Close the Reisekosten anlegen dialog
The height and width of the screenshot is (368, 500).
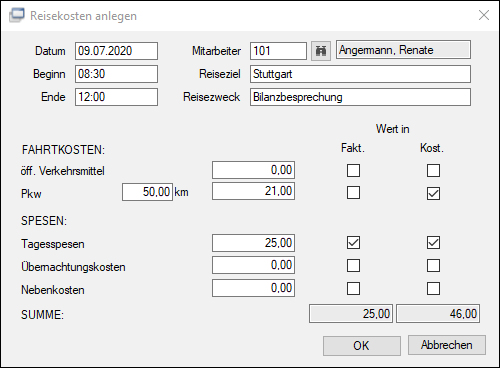pos(484,15)
